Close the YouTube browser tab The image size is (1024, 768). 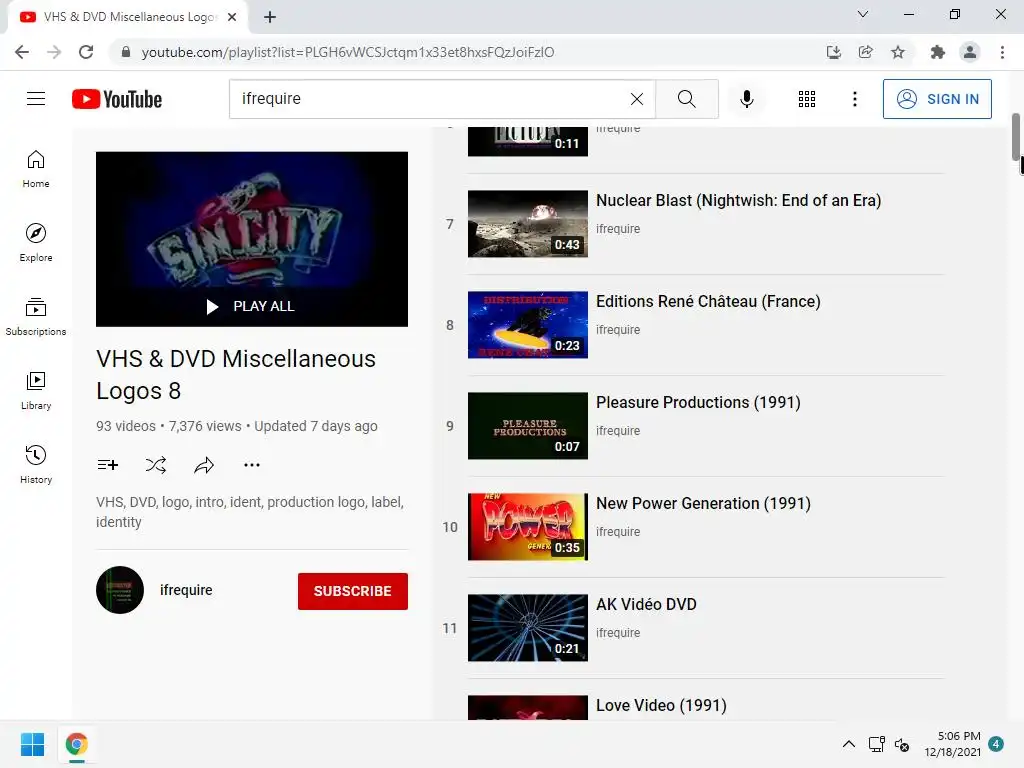232,17
